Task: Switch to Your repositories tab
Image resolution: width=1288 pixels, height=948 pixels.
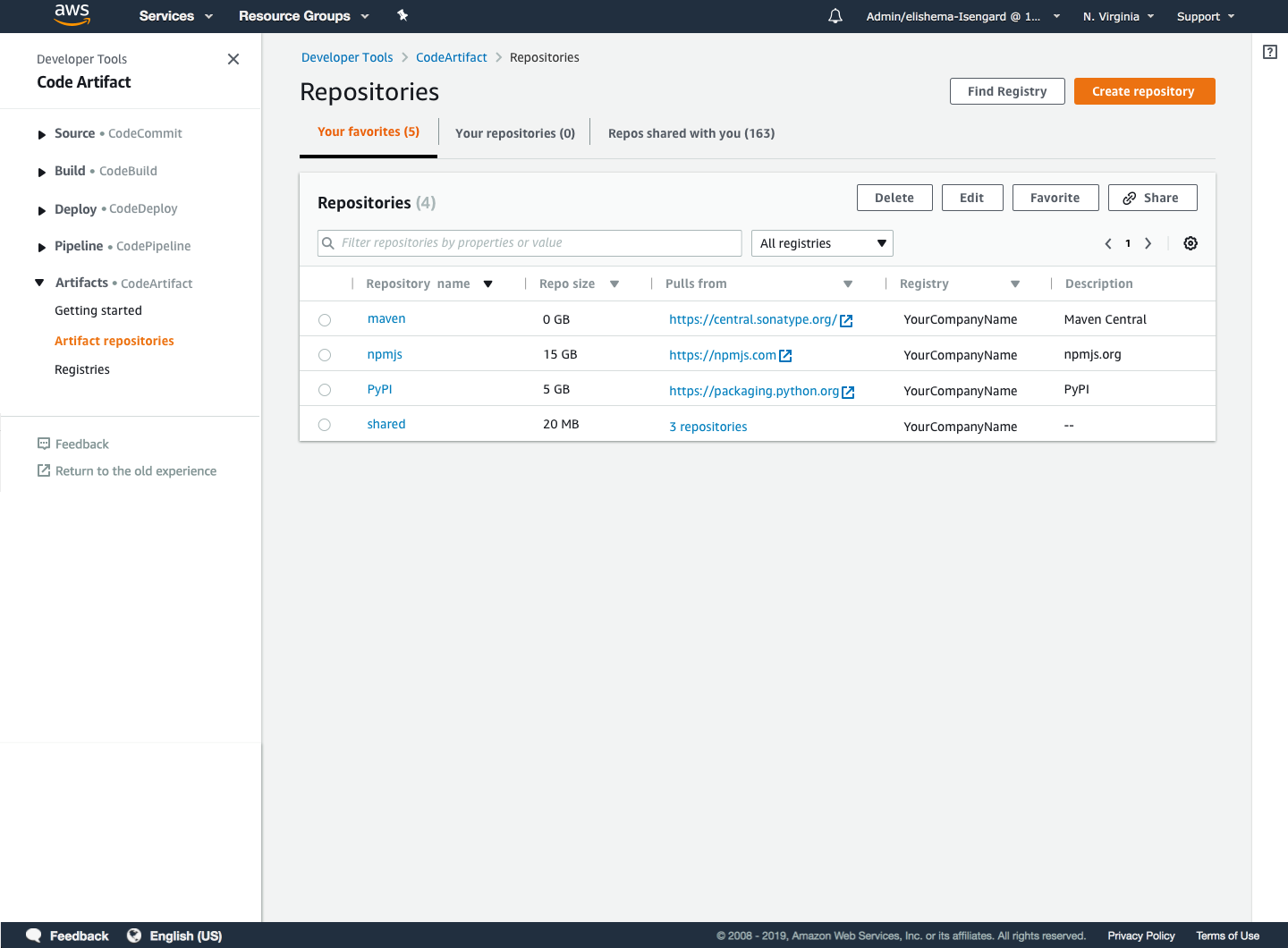Action: click(515, 133)
